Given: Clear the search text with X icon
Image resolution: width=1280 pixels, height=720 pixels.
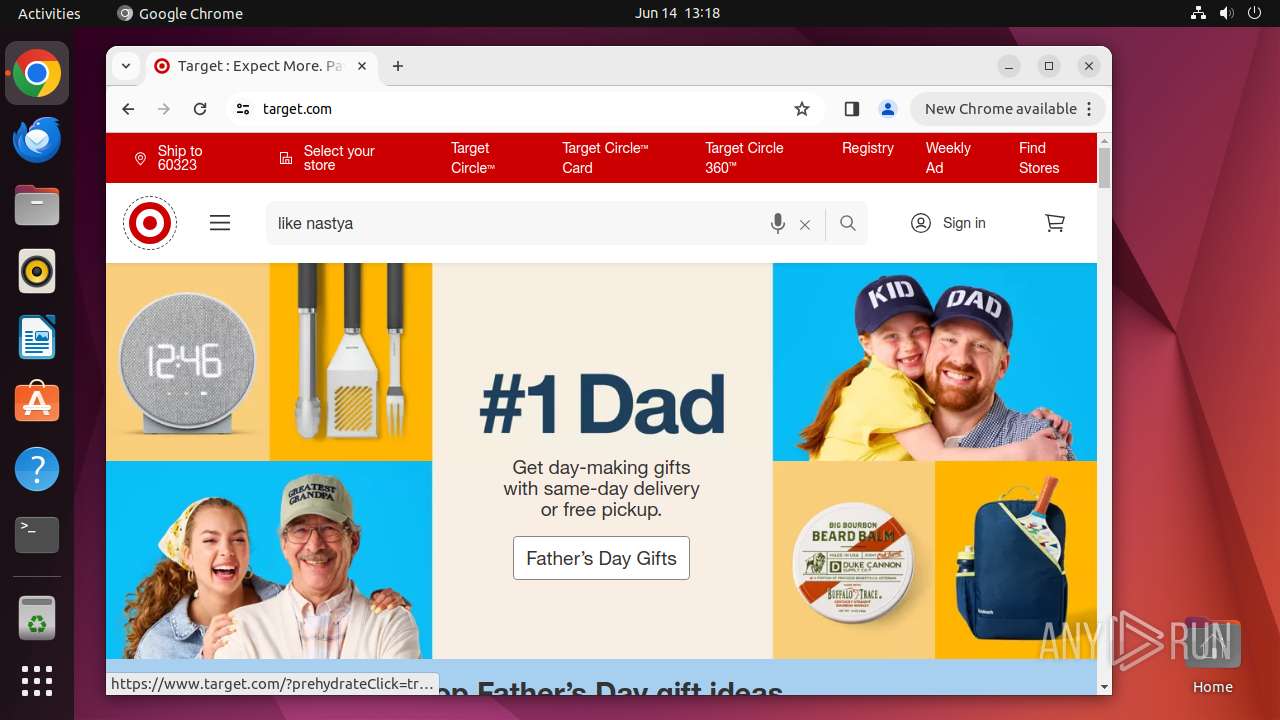Looking at the screenshot, I should point(805,225).
